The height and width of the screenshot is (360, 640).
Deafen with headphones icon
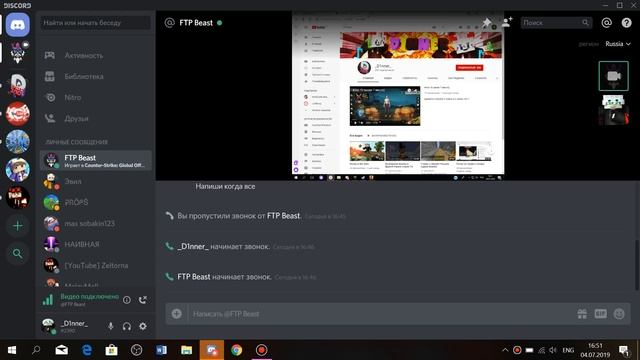coord(127,326)
